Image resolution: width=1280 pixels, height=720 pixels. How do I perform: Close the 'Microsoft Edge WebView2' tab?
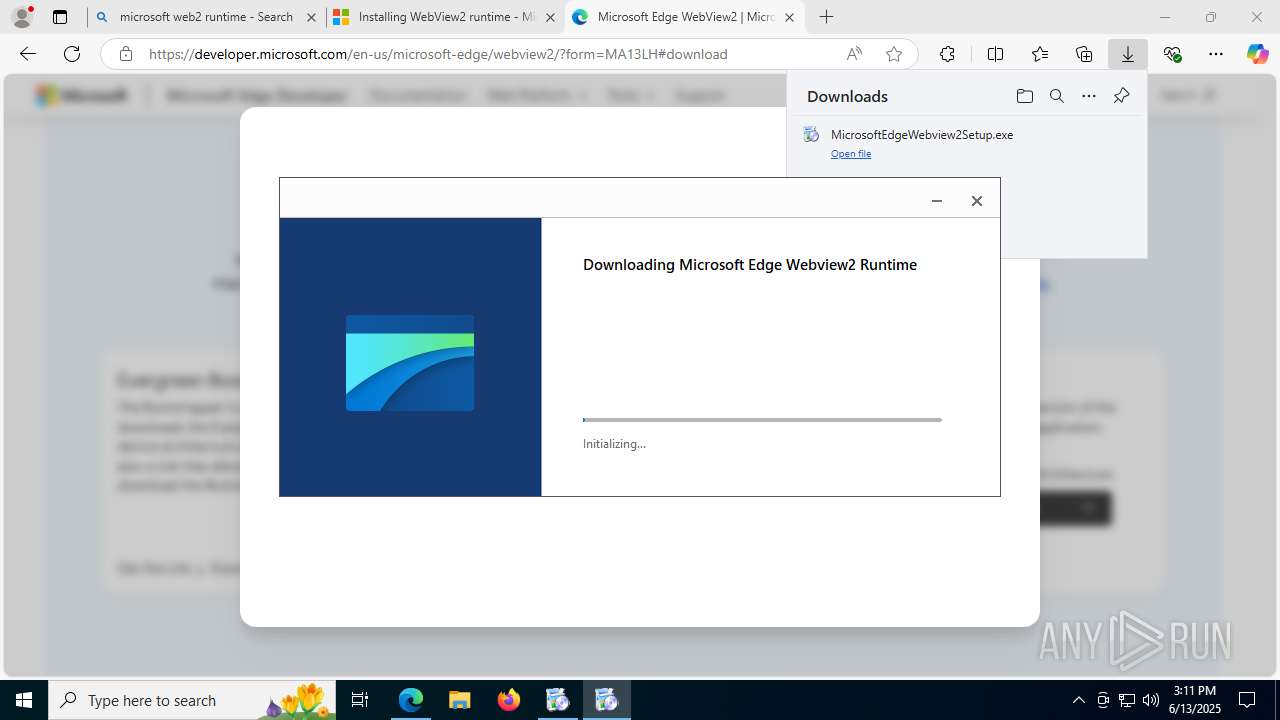click(x=789, y=17)
